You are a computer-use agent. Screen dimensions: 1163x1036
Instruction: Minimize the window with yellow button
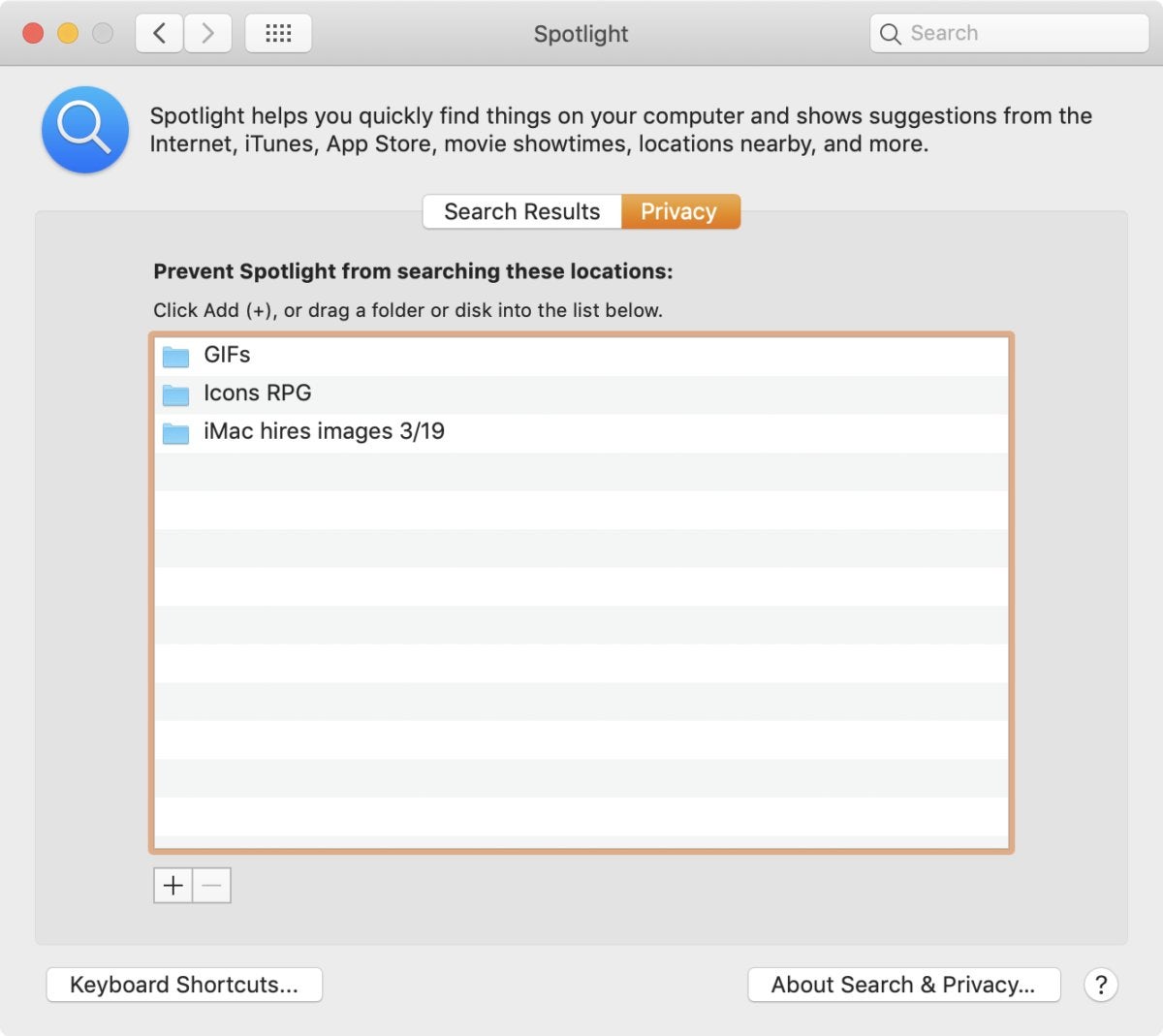[68, 34]
